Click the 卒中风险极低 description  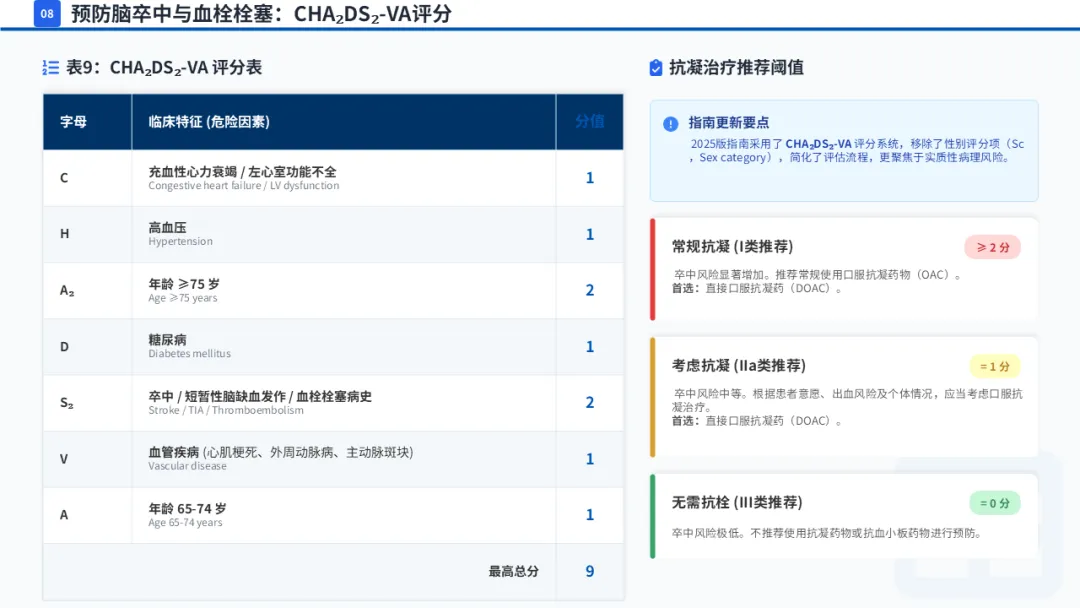pos(827,533)
